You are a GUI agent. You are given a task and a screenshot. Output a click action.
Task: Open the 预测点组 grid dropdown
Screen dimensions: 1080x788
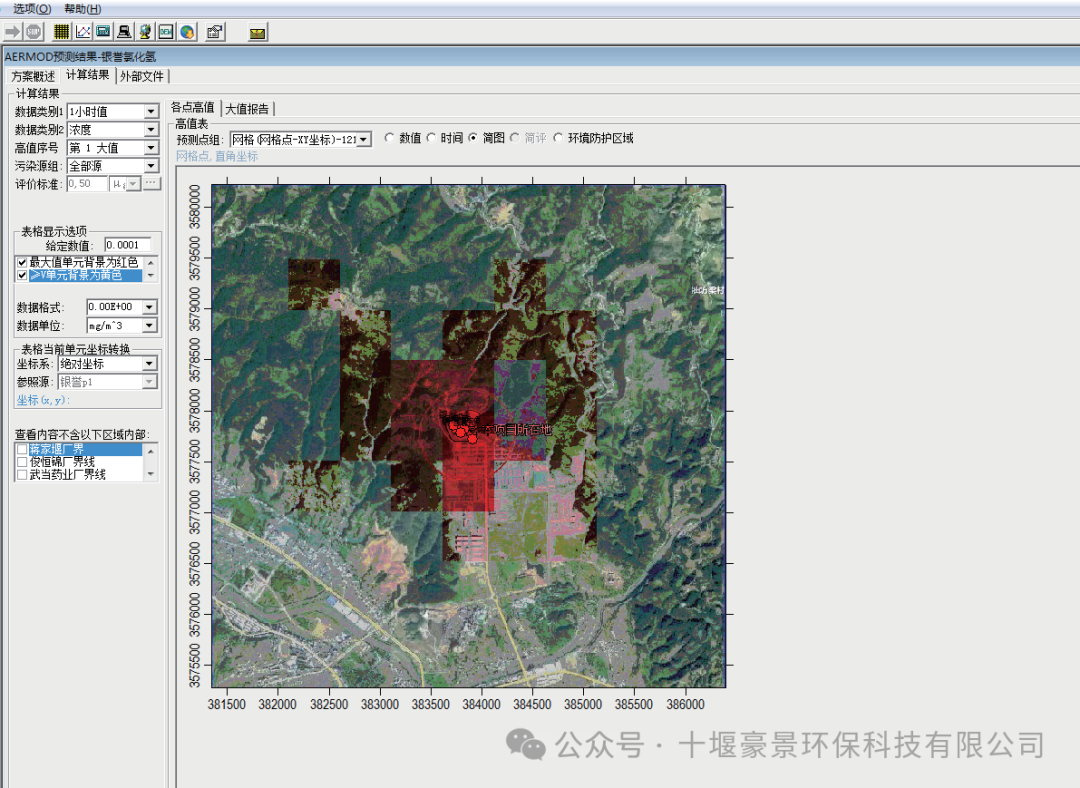363,140
